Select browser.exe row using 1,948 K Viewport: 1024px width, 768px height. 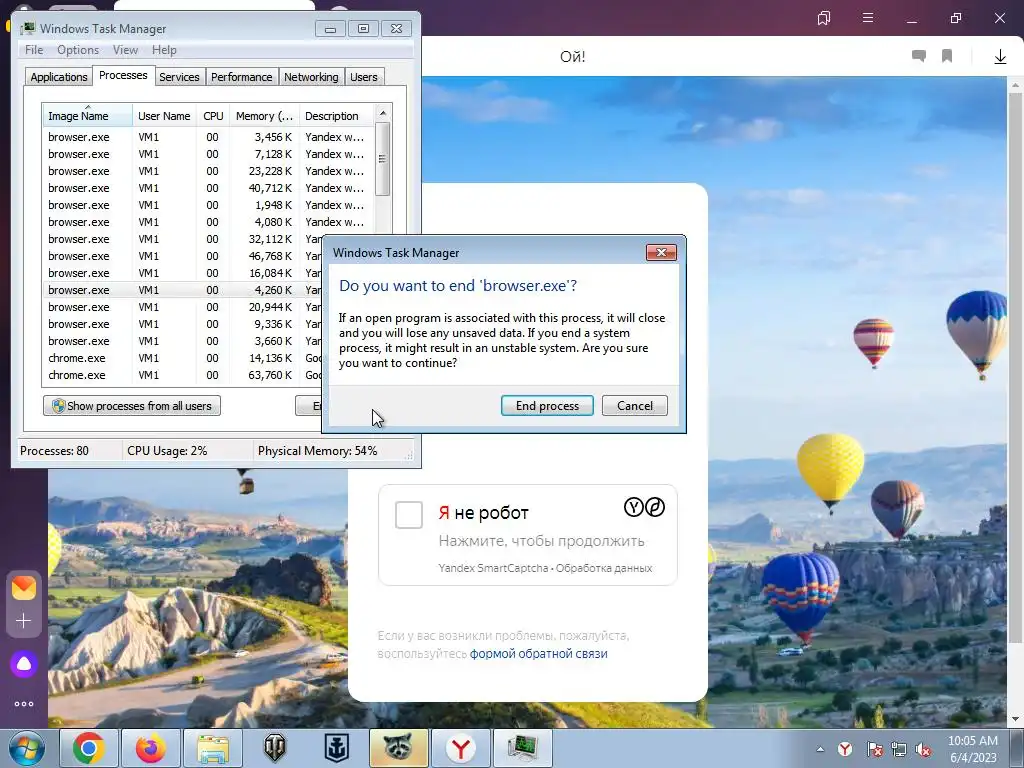(x=208, y=205)
